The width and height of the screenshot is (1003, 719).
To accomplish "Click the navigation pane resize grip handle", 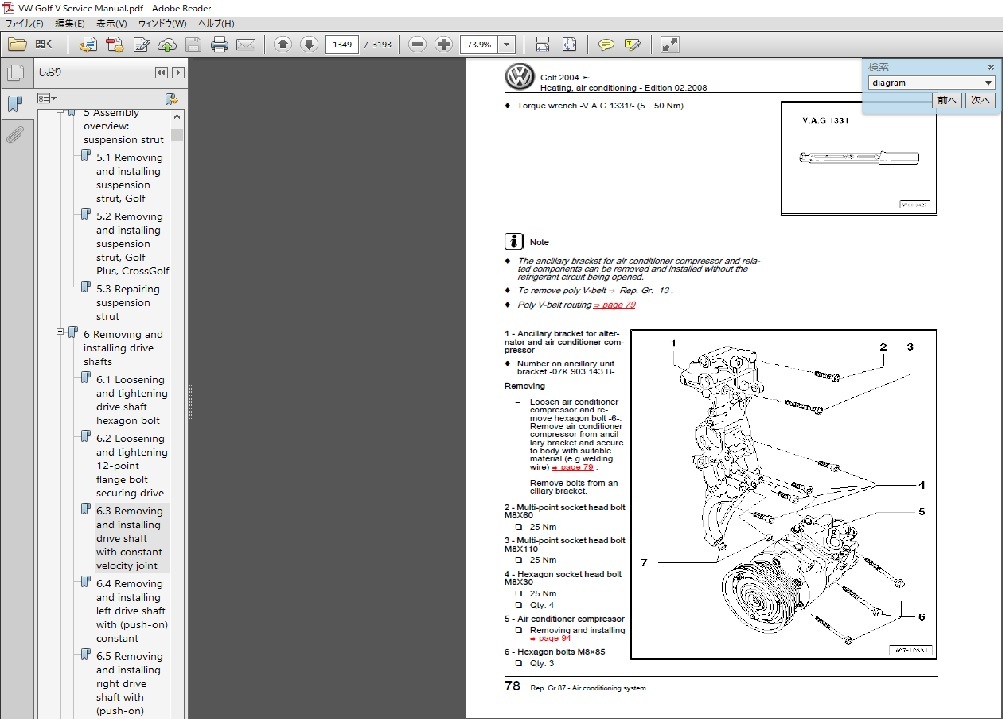I will 190,402.
